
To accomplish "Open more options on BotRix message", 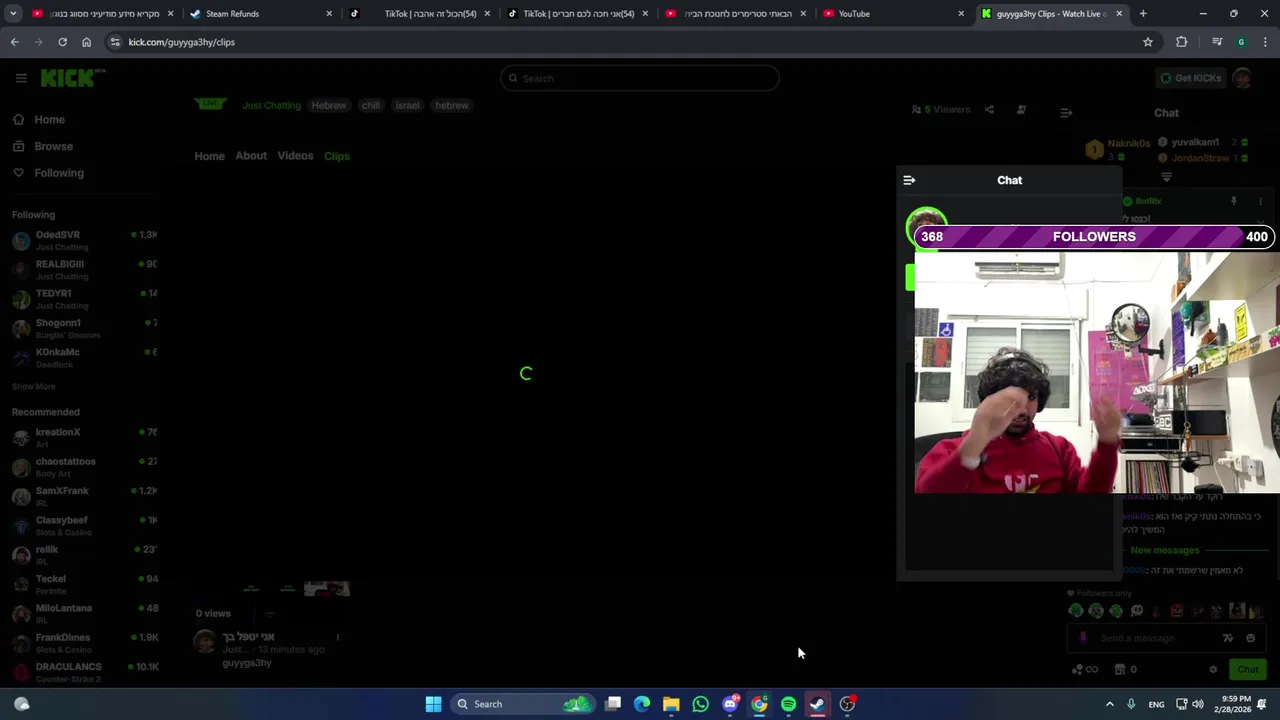I will tap(1260, 201).
